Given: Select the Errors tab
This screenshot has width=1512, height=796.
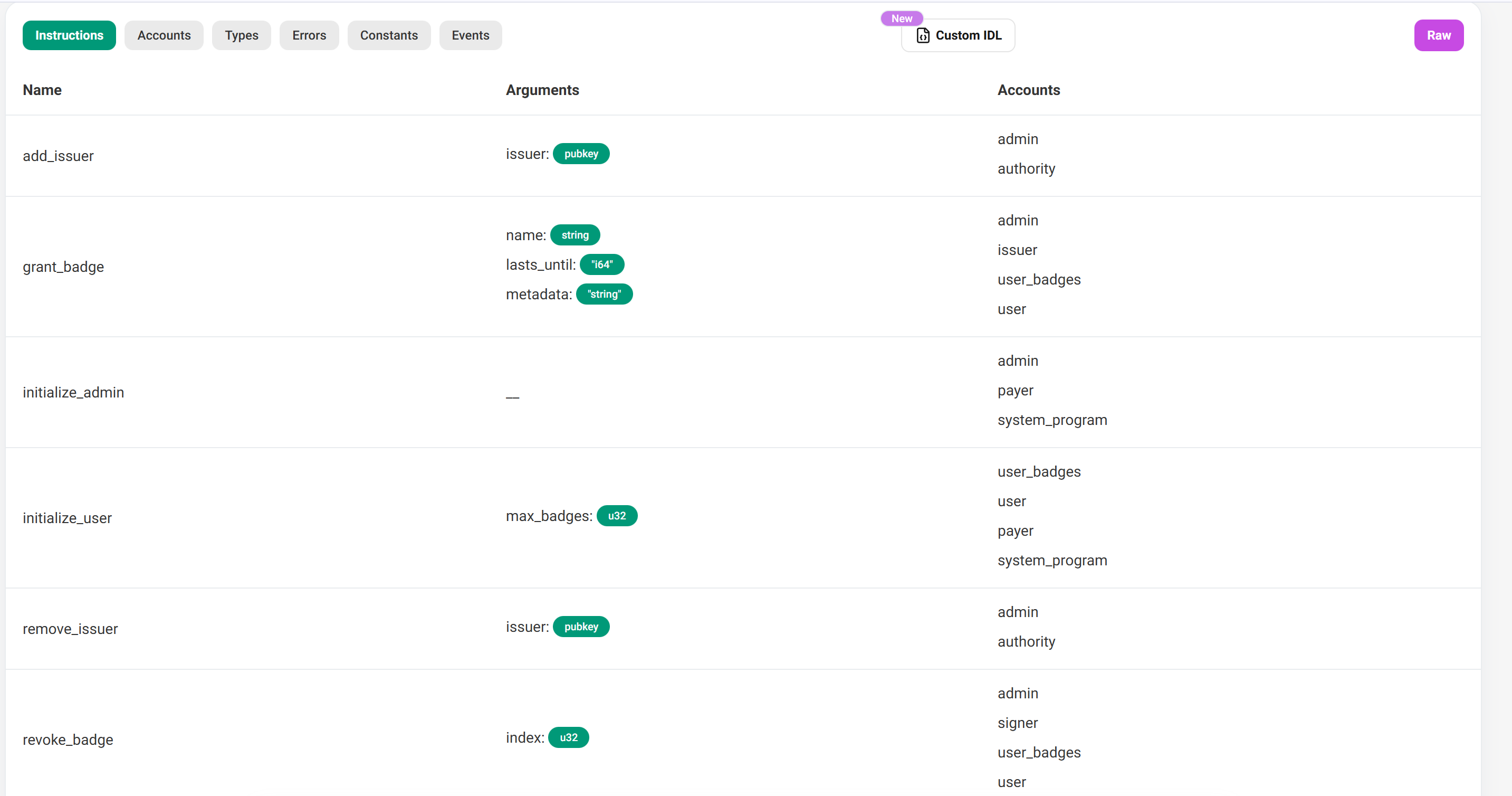Looking at the screenshot, I should click(x=309, y=35).
